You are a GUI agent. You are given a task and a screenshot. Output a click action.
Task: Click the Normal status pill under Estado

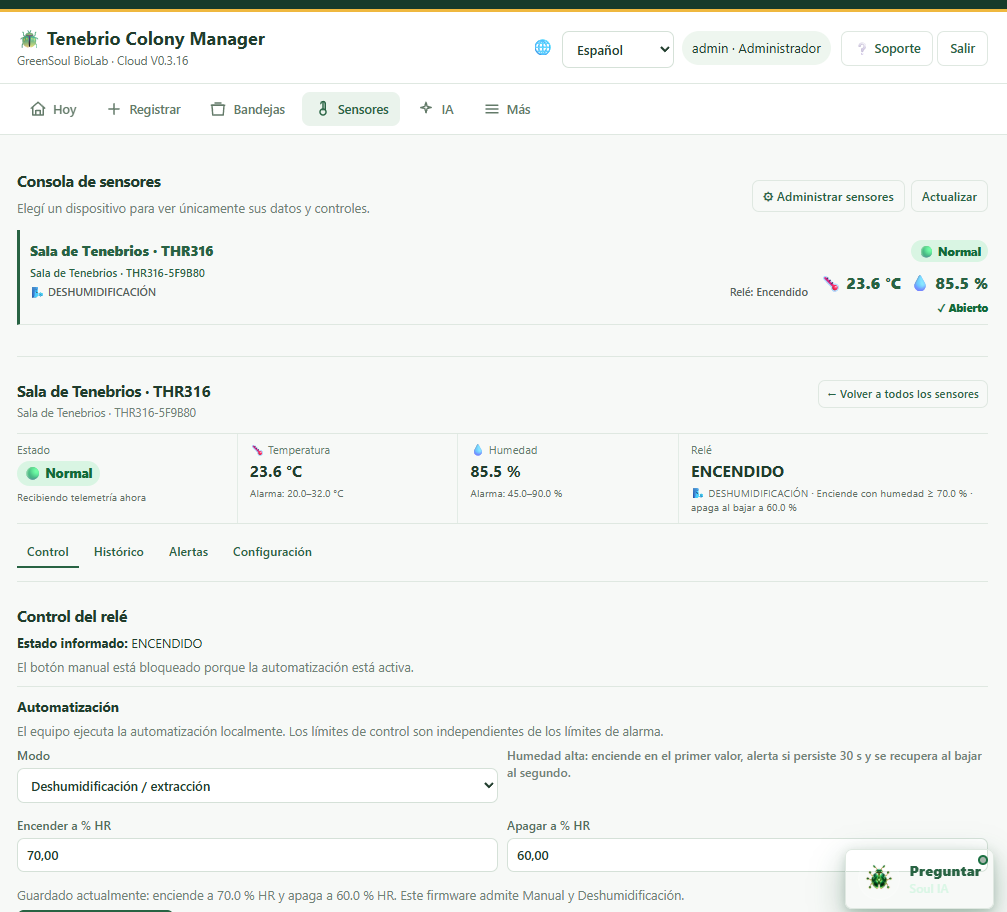[x=58, y=473]
